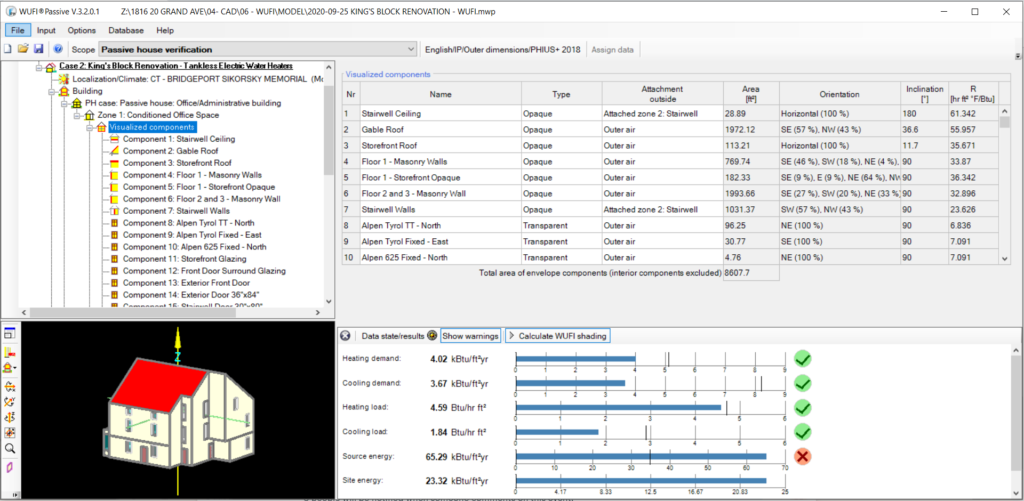
Task: Collapse the Building tree node
Action: [x=52, y=91]
